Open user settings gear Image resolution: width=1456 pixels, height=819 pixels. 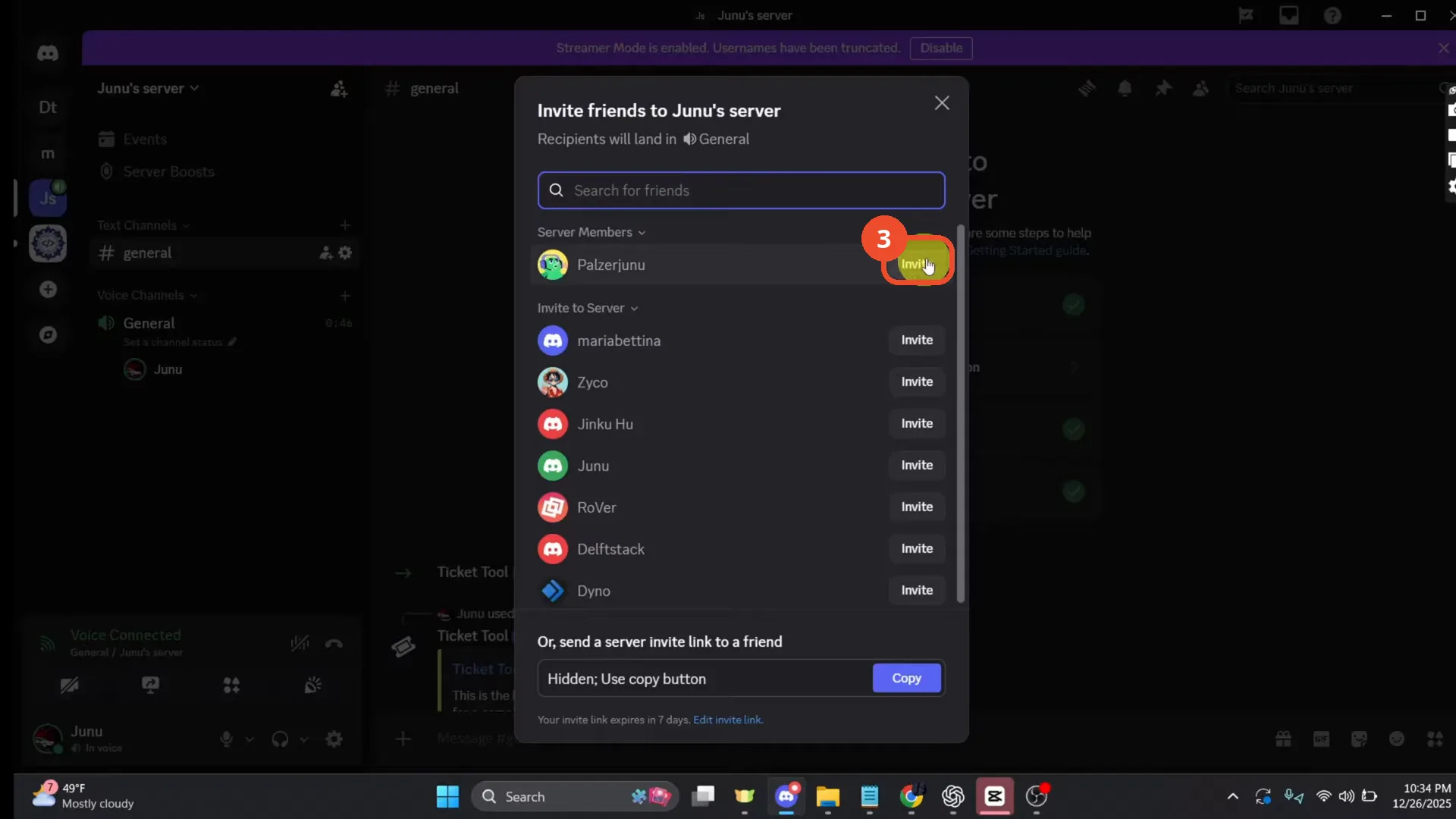[x=334, y=739]
